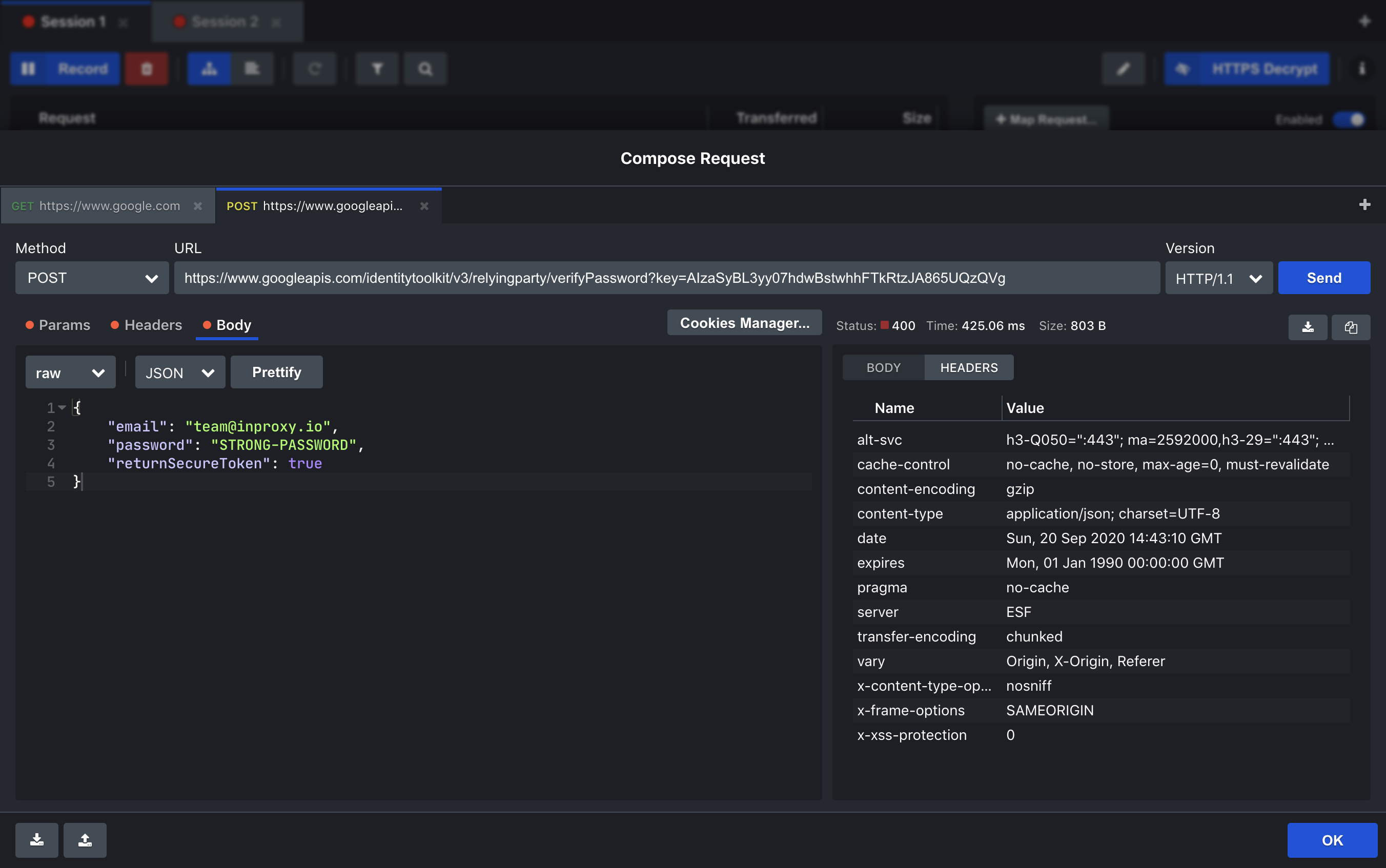Pause recording with pause icon
The image size is (1386, 868).
click(x=29, y=68)
